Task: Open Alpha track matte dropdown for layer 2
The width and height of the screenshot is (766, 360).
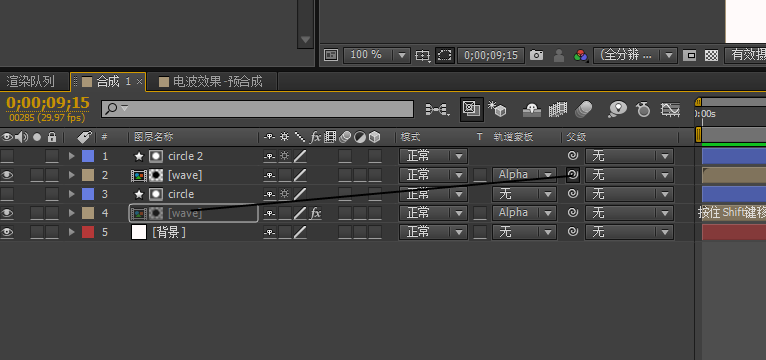Action: coord(524,175)
